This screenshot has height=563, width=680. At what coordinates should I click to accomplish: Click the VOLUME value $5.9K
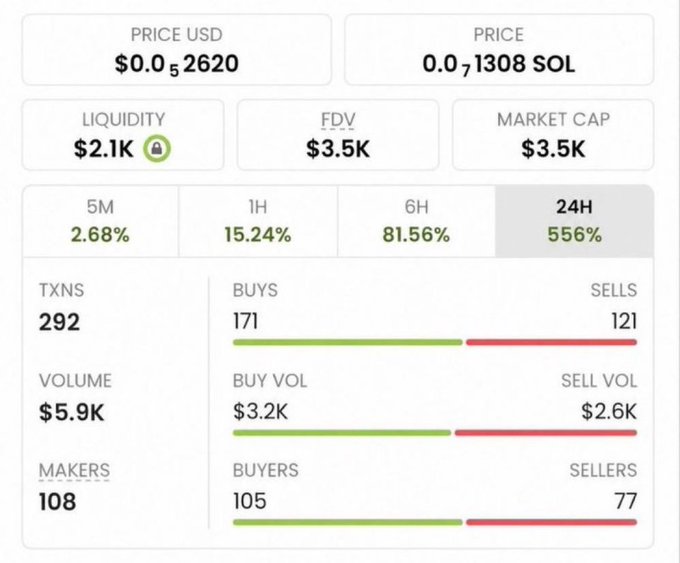point(72,412)
